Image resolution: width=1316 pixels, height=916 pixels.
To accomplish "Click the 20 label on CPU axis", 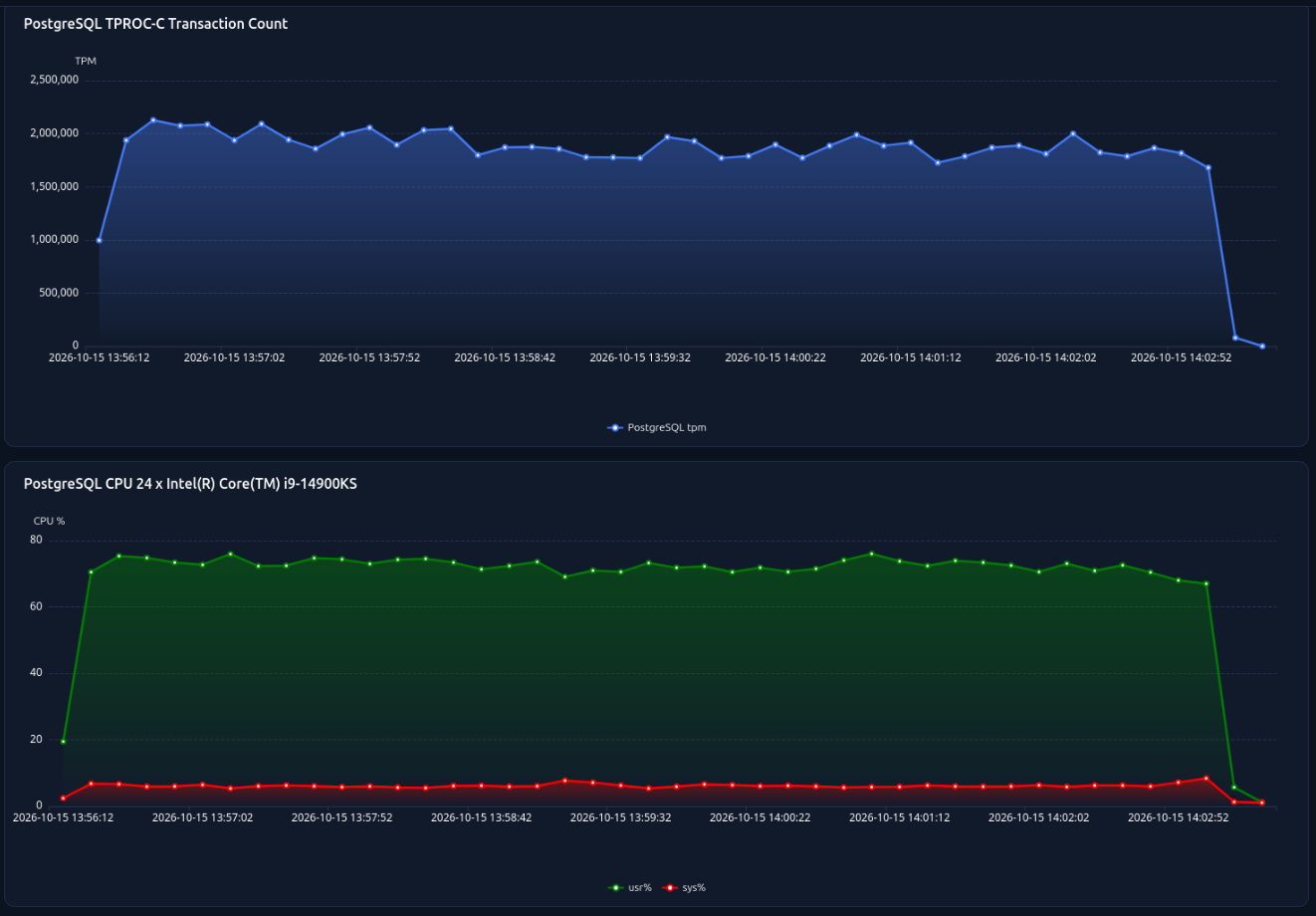I will point(37,739).
